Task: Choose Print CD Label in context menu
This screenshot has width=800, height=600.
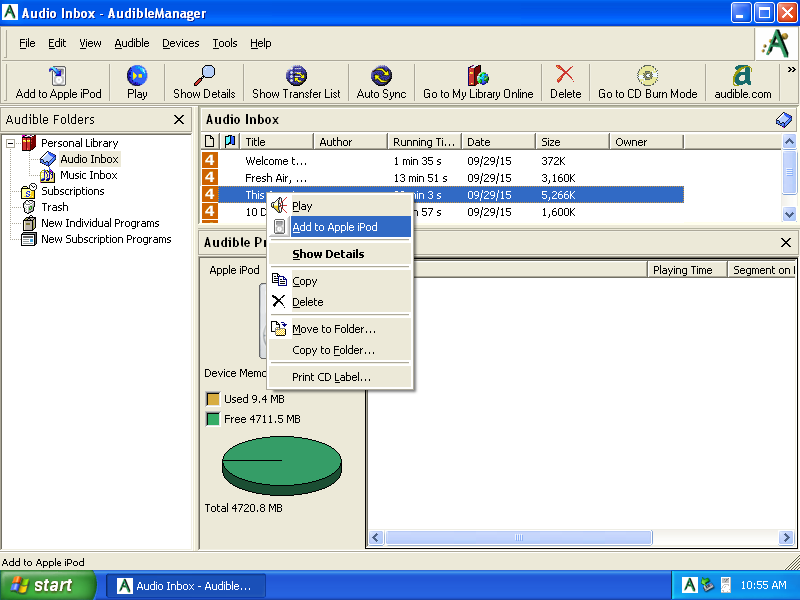Action: point(340,377)
